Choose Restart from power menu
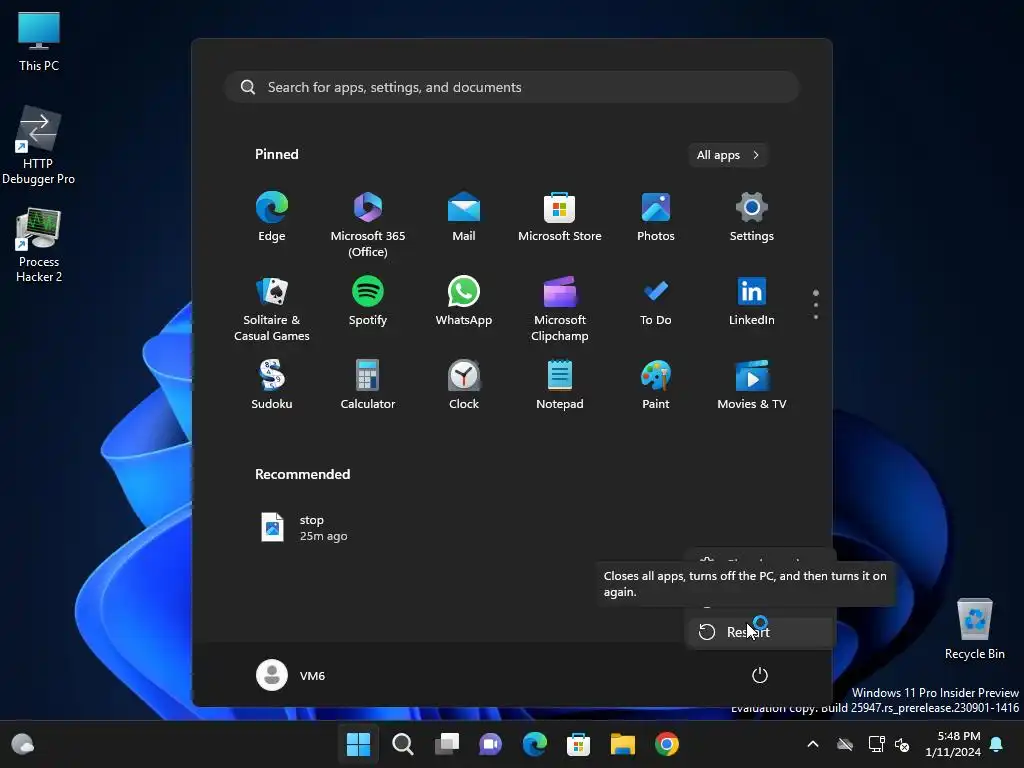 point(760,632)
